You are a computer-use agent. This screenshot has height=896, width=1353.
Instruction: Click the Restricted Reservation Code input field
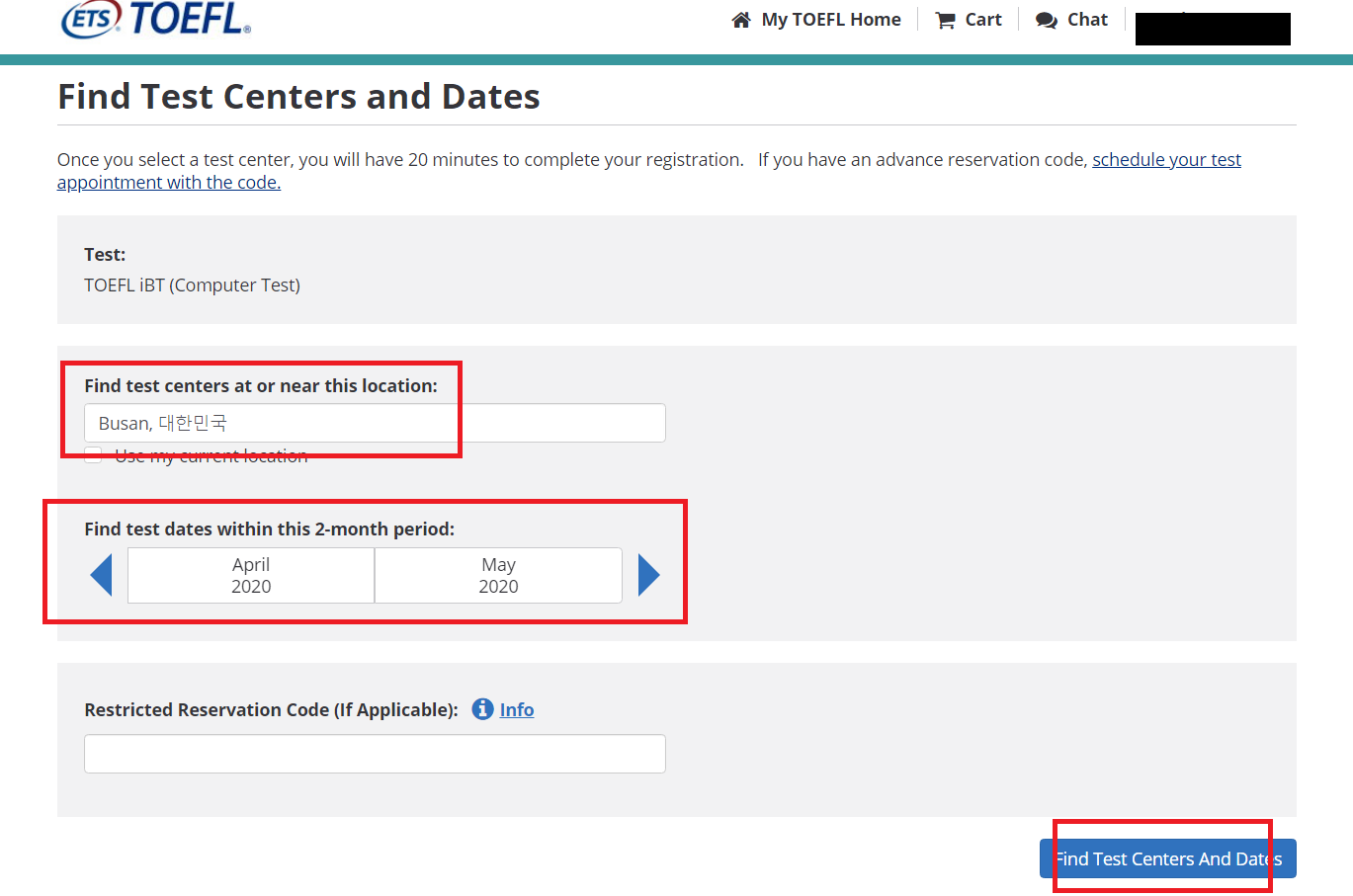click(x=375, y=754)
